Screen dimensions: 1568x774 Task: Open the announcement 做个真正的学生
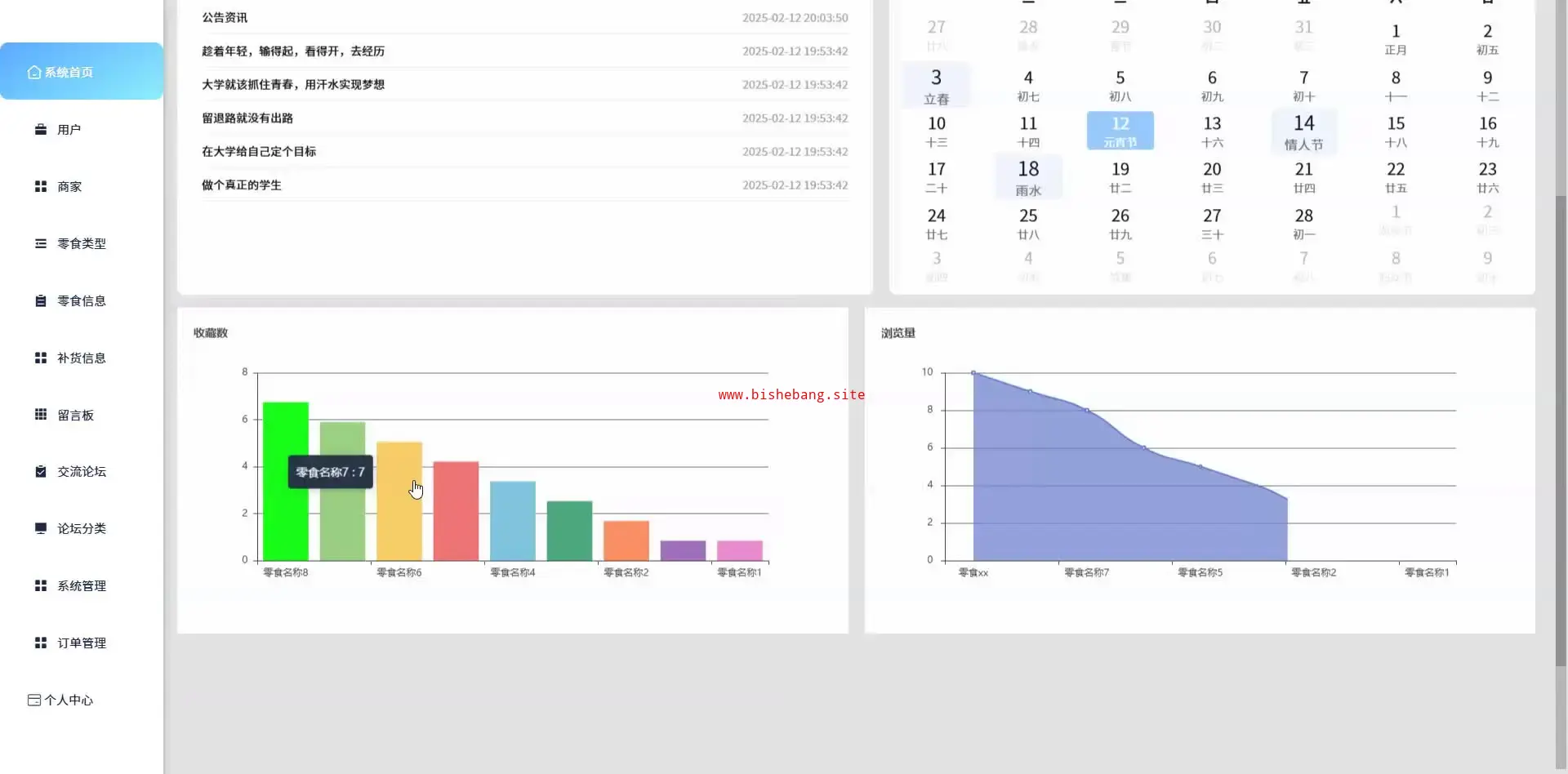point(525,185)
